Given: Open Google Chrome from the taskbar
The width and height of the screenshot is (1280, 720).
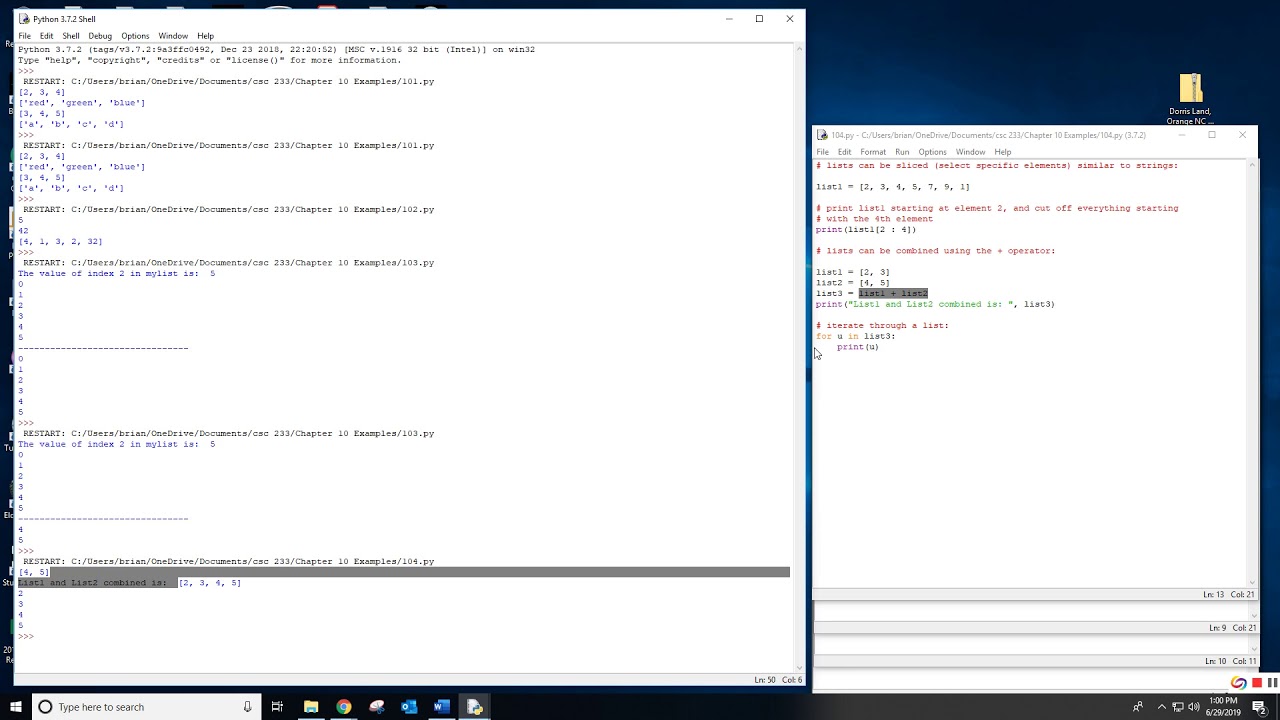Looking at the screenshot, I should pyautogui.click(x=344, y=707).
